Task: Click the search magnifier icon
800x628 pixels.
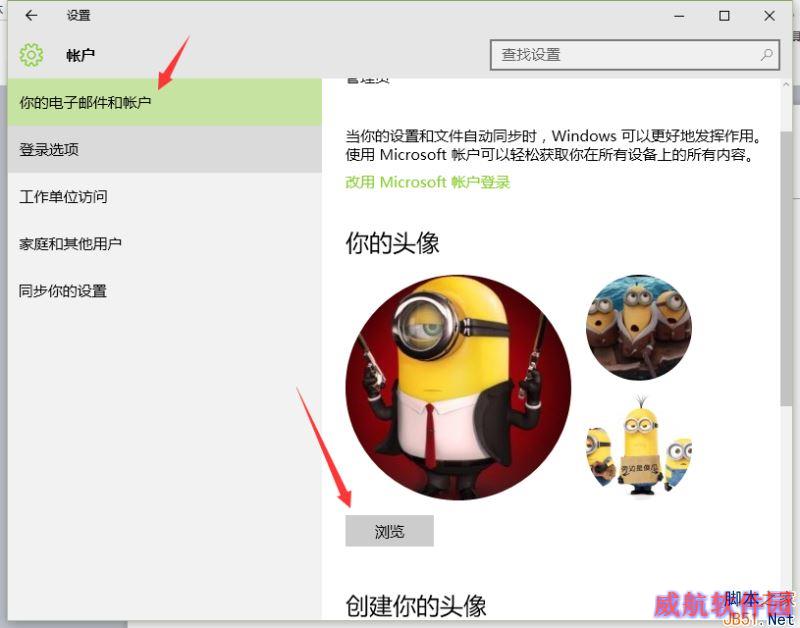Action: (766, 55)
